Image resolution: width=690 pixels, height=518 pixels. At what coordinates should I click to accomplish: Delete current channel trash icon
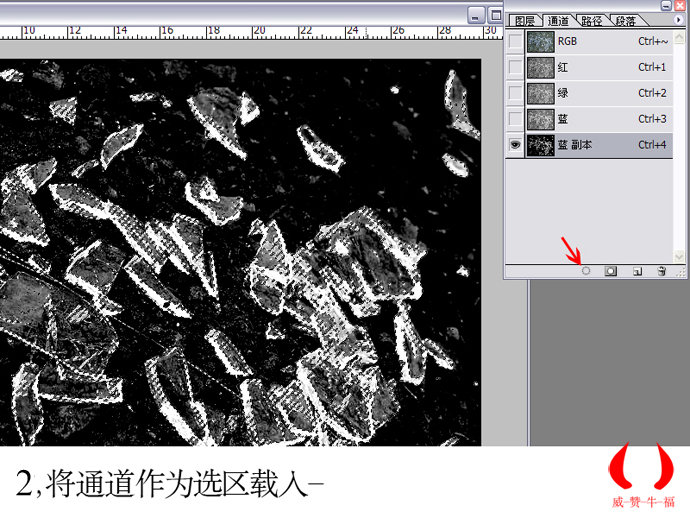661,271
